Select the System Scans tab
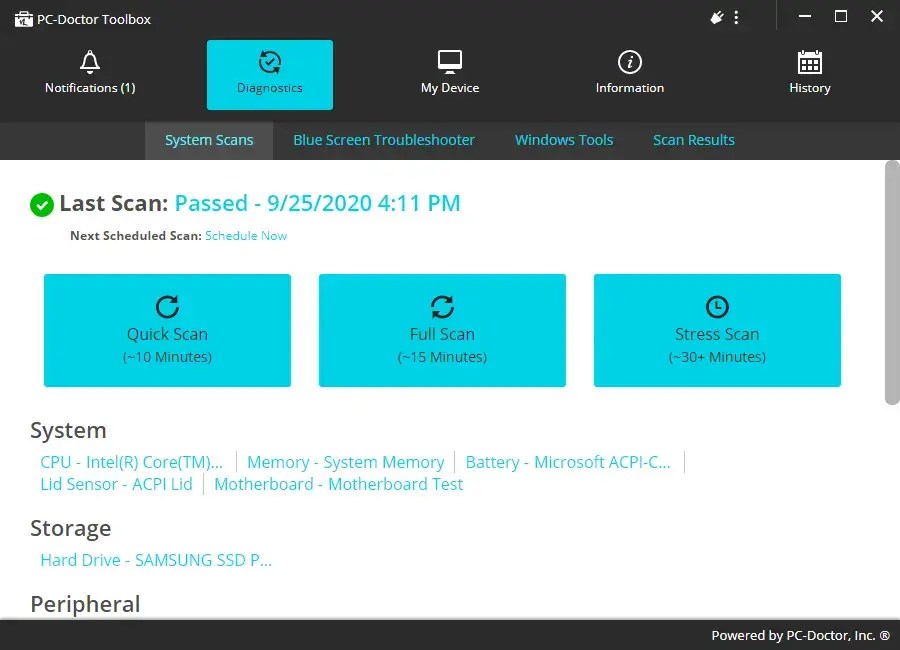 (209, 140)
